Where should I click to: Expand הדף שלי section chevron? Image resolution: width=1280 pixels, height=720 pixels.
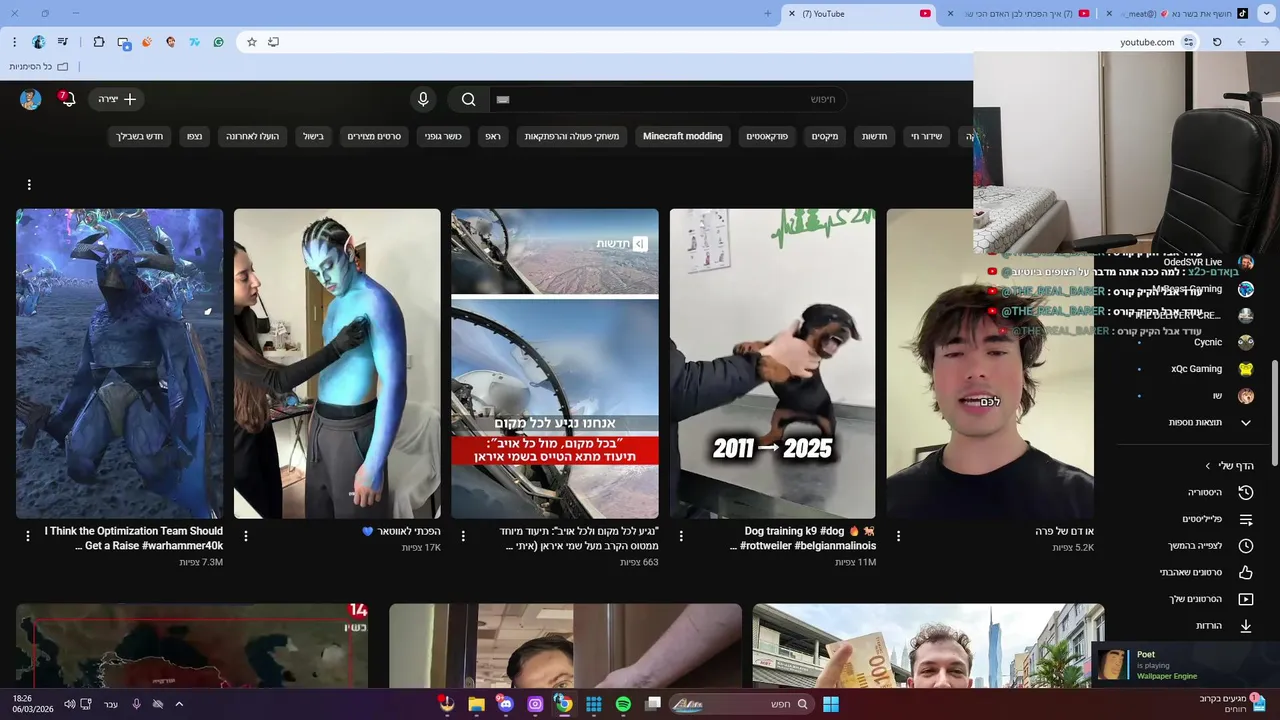point(1208,466)
